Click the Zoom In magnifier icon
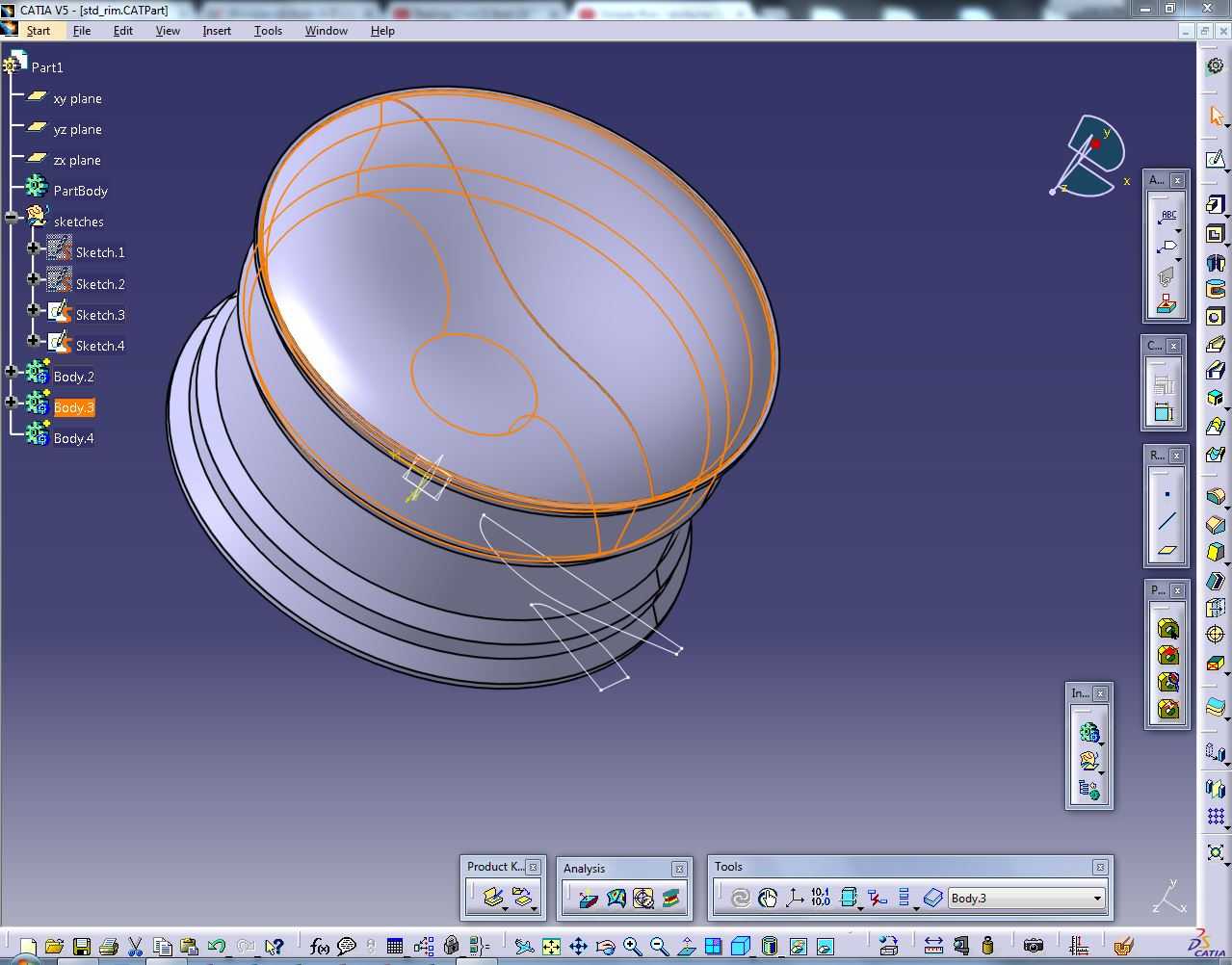The image size is (1232, 965). (632, 947)
